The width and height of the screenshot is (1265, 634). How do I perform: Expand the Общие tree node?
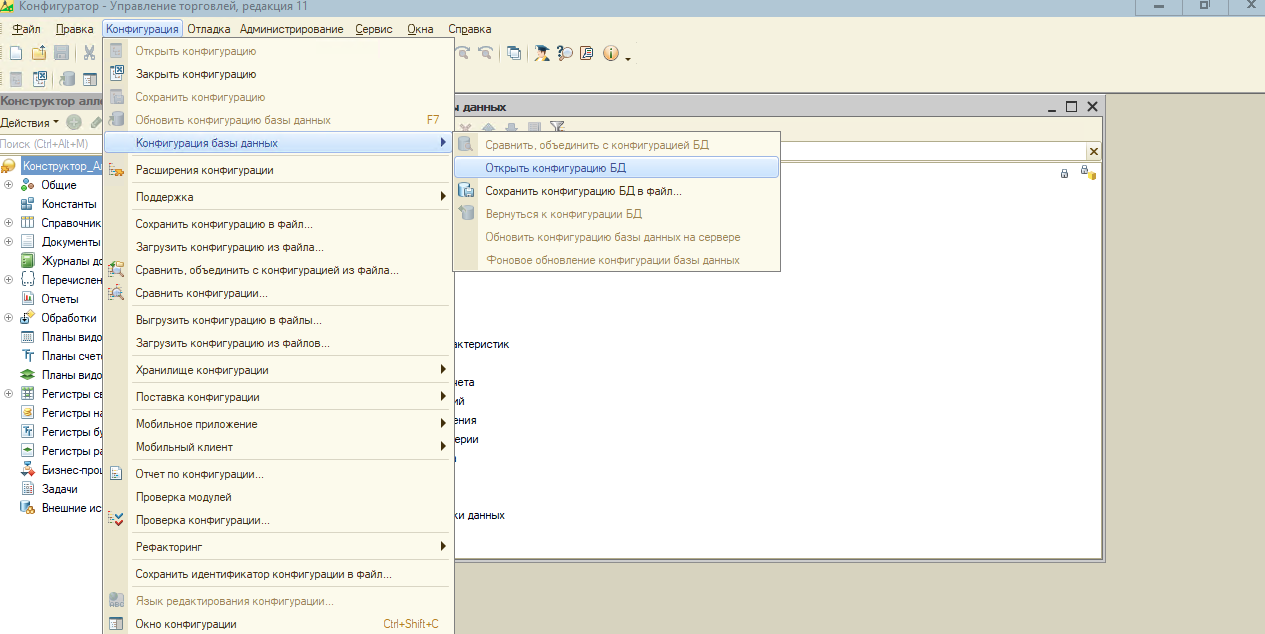[8, 185]
